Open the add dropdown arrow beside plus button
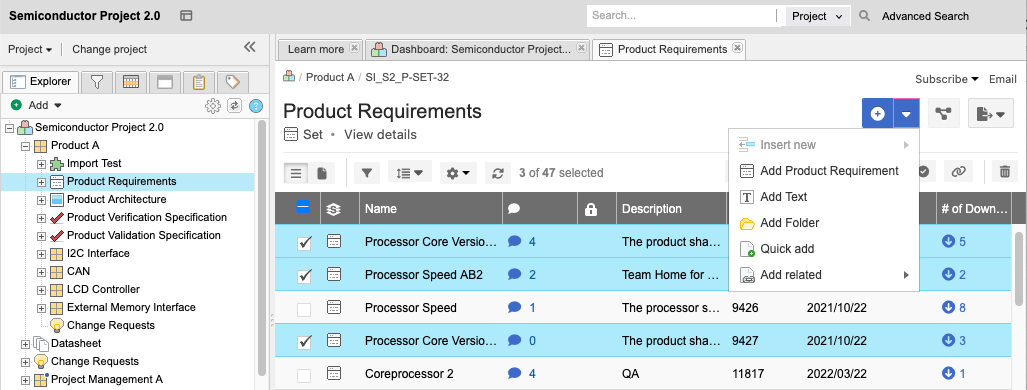The height and width of the screenshot is (390, 1027). [906, 114]
